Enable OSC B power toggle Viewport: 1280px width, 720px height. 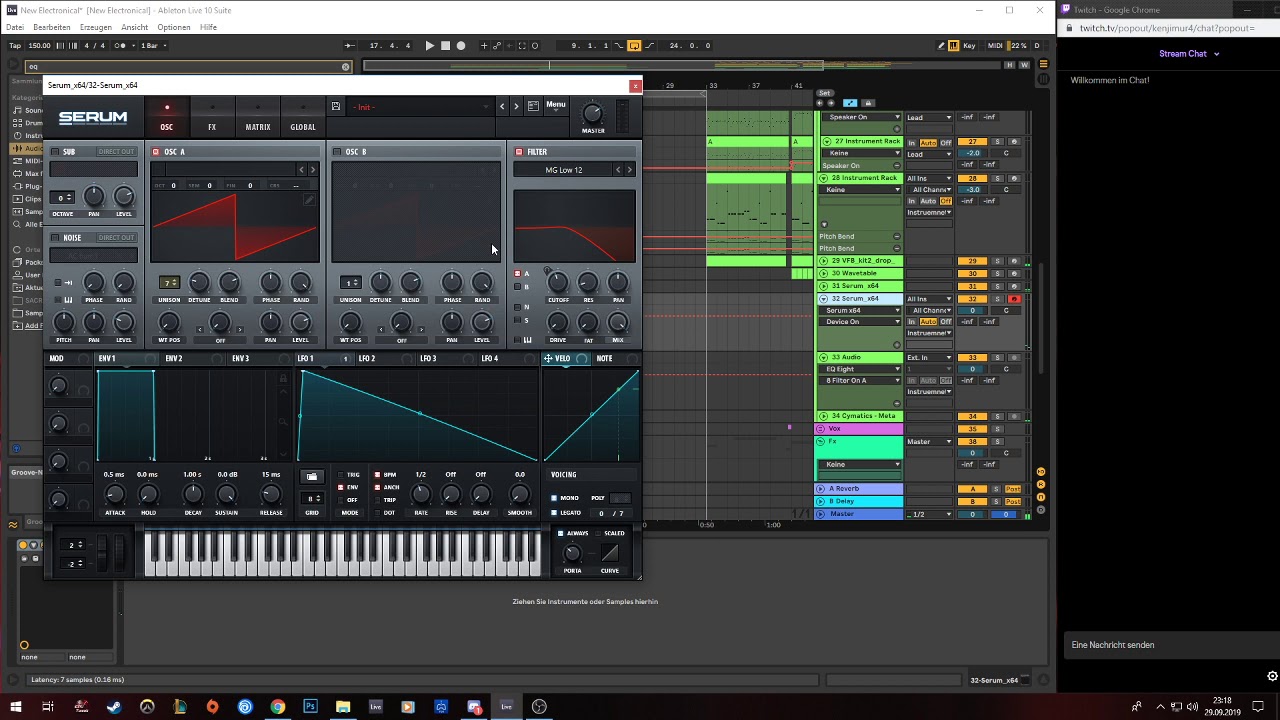tap(337, 152)
